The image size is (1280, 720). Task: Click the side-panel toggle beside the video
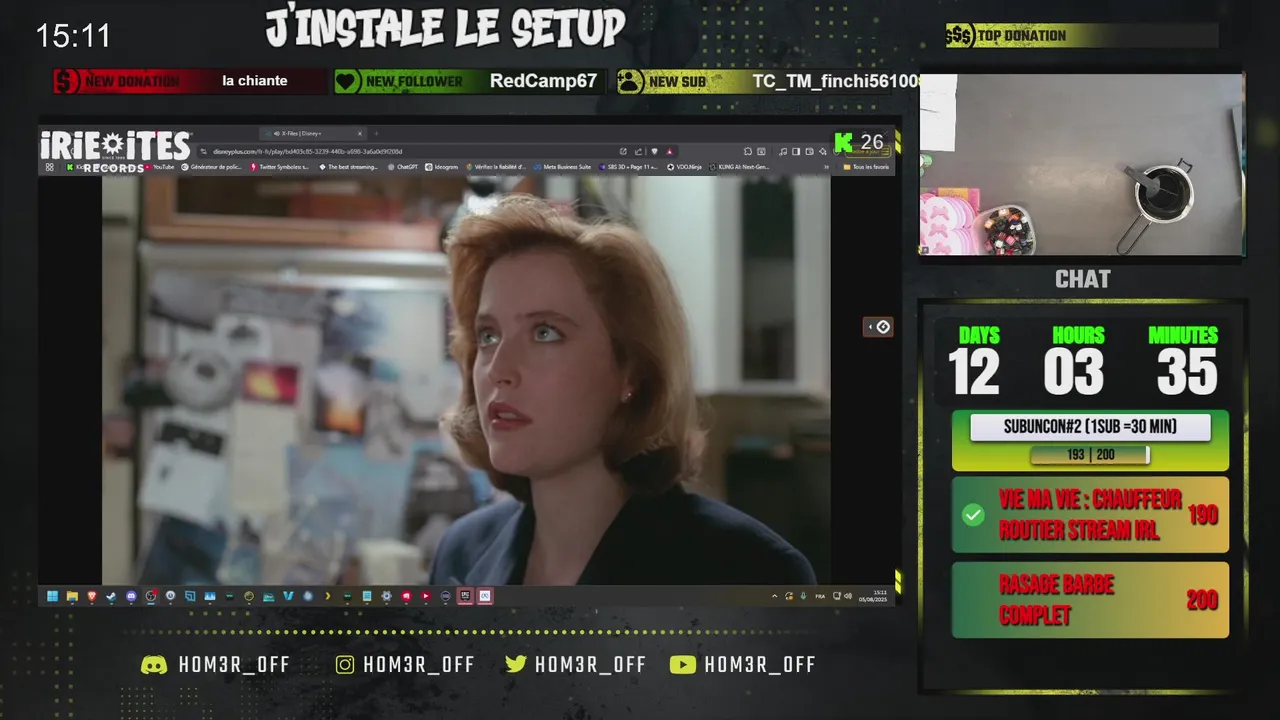pyautogui.click(x=878, y=327)
